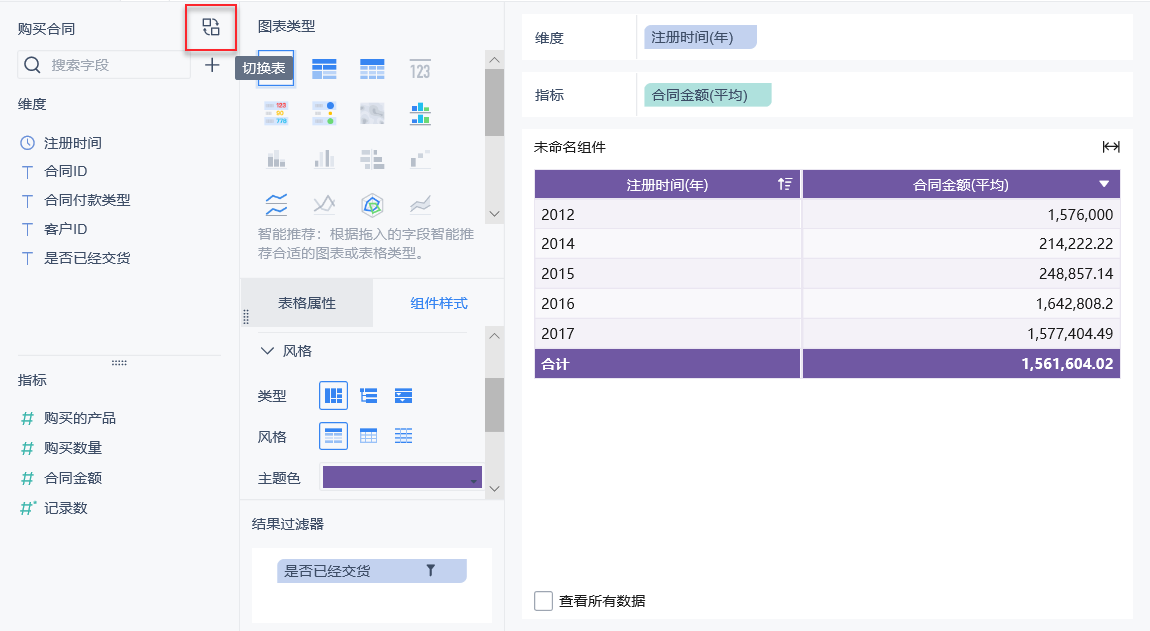Viewport: 1150px width, 631px height.
Task: Click the 注册时间(年) dimension pill
Action: click(x=700, y=37)
